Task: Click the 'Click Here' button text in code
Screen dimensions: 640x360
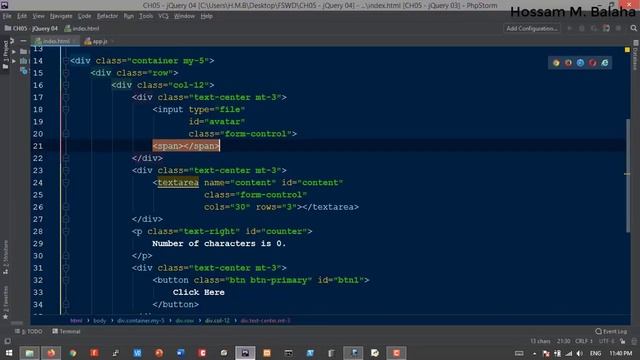Action: click(198, 292)
